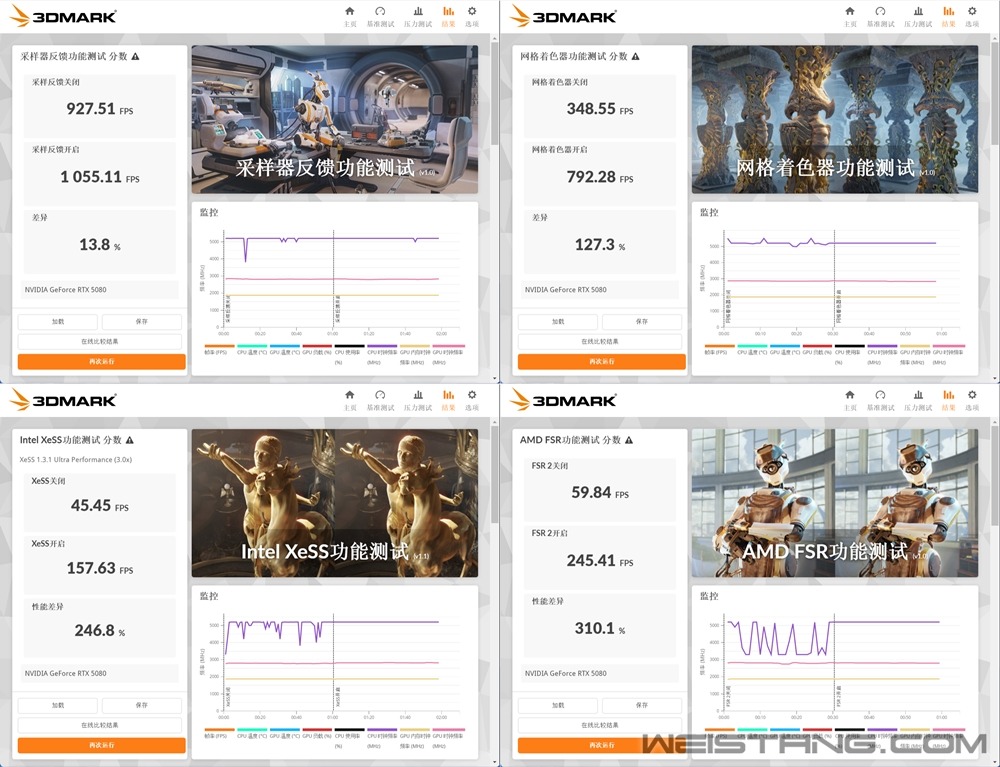Toggle CPU 温度 legend in Sampler Feedback chart

252,352
